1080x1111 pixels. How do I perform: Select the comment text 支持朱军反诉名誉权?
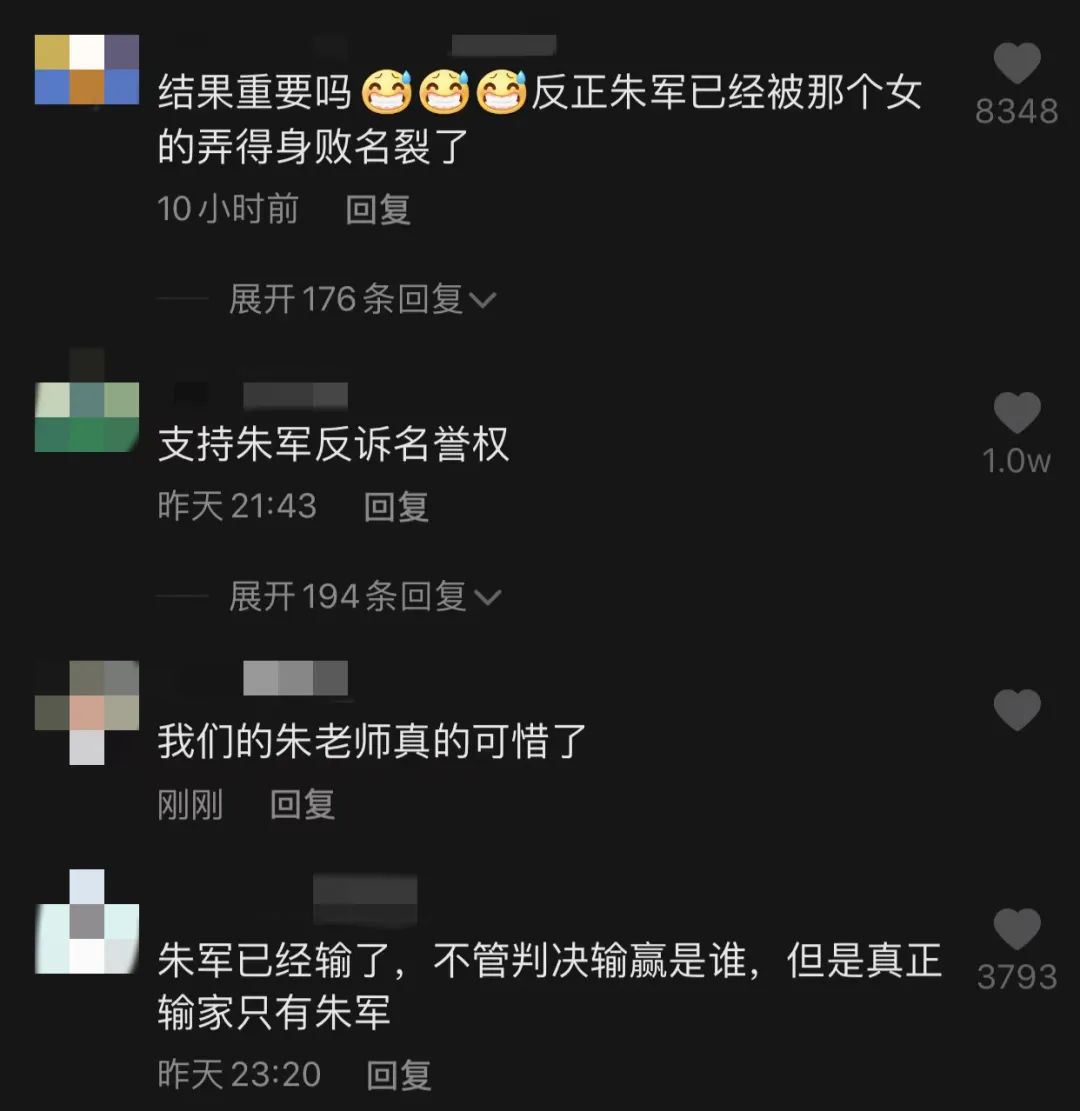tap(333, 445)
